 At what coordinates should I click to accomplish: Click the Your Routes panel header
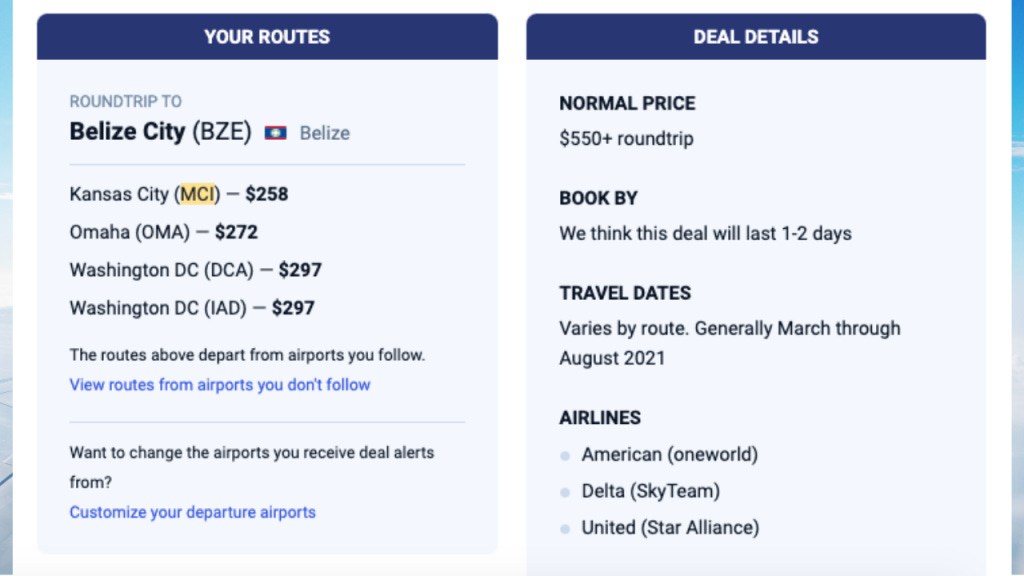point(267,37)
